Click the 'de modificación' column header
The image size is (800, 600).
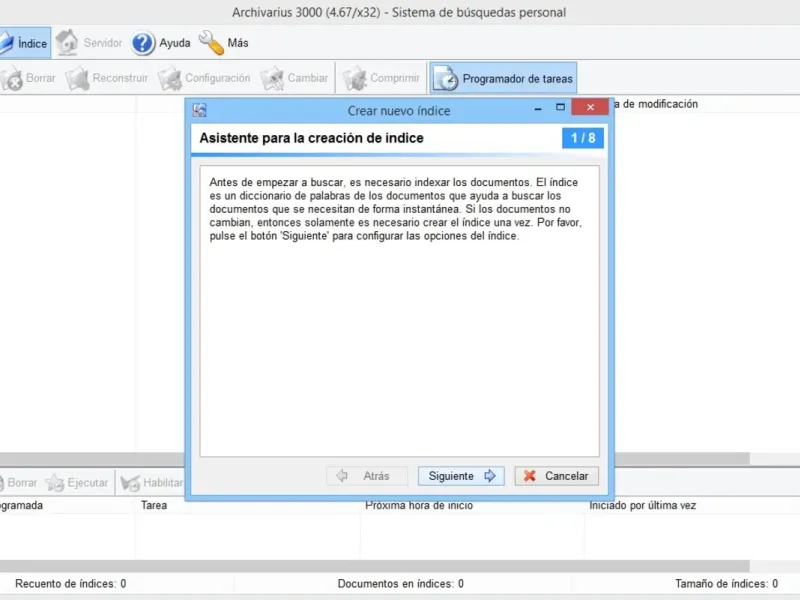655,104
